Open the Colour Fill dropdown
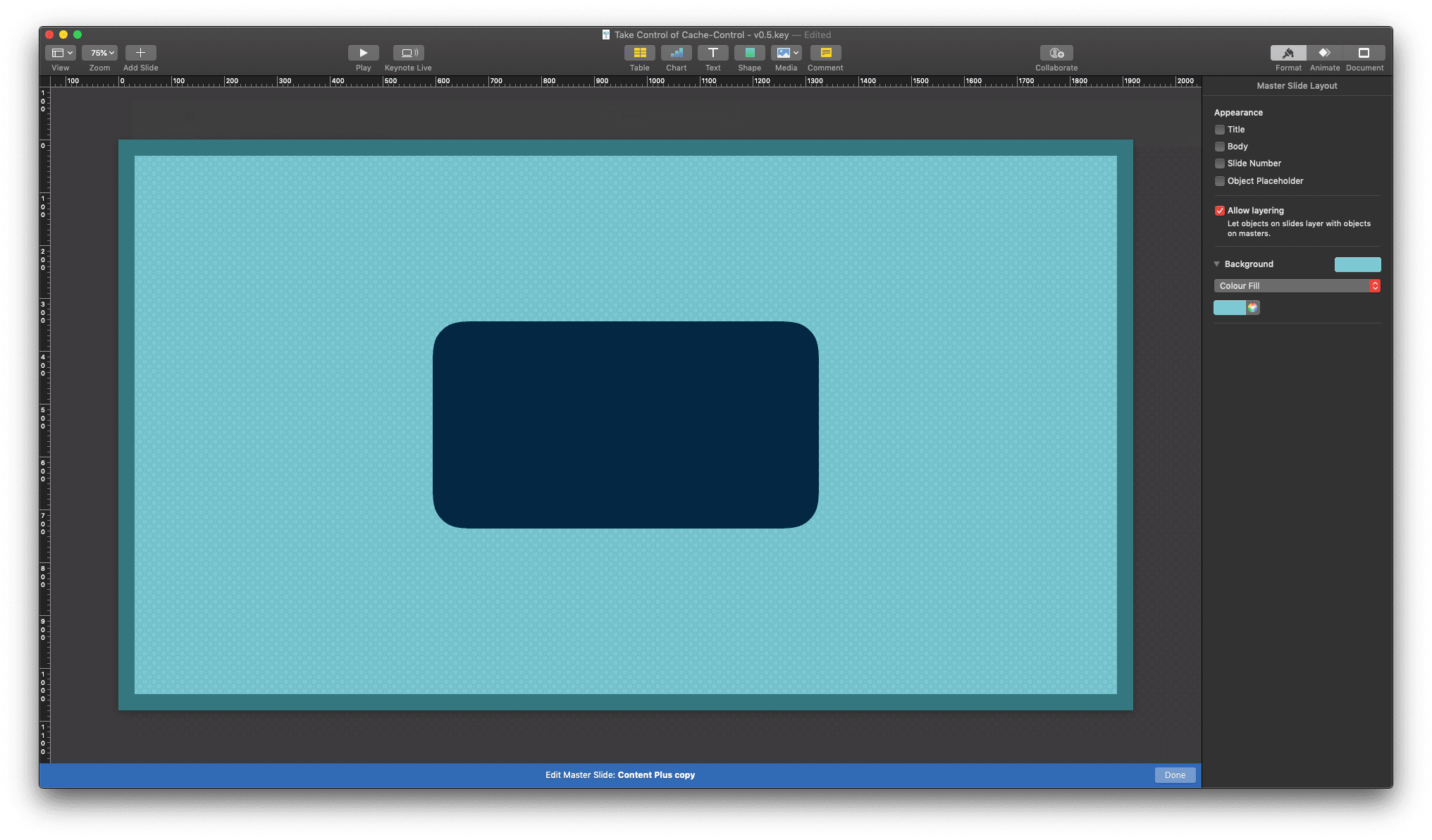Image resolution: width=1432 pixels, height=840 pixels. [x=1296, y=285]
